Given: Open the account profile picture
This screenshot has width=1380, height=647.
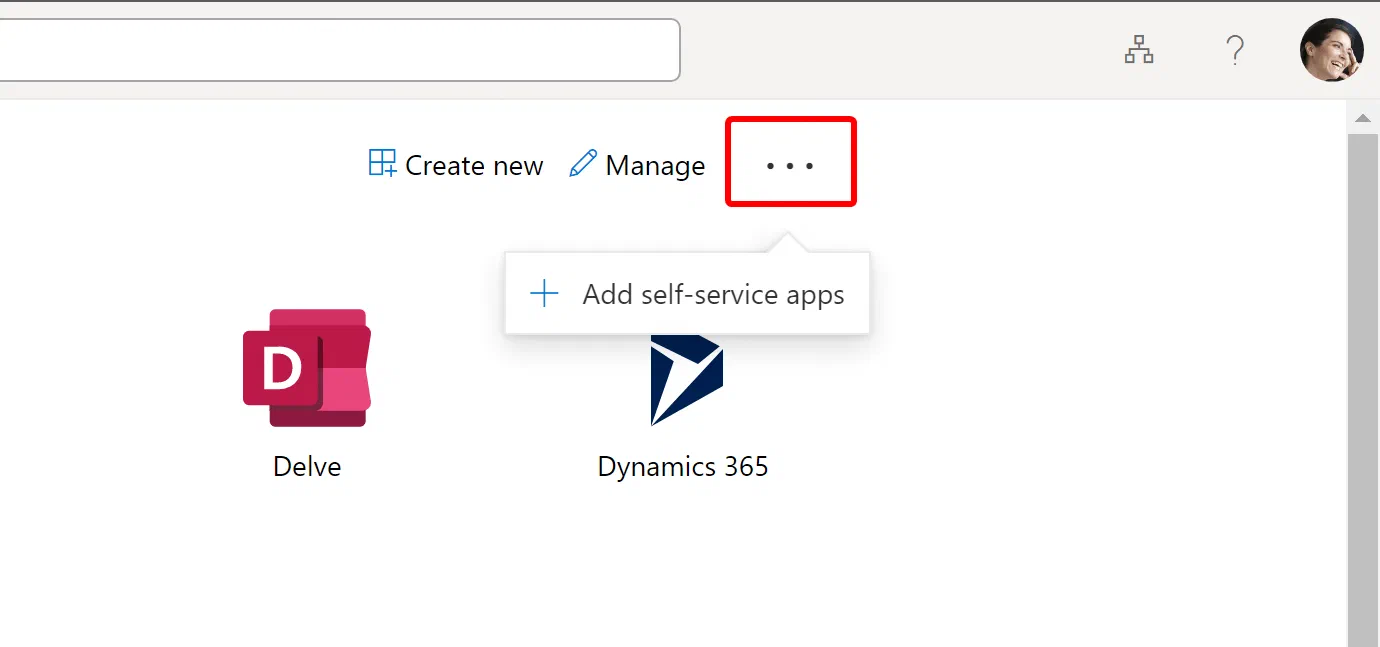Looking at the screenshot, I should point(1331,49).
